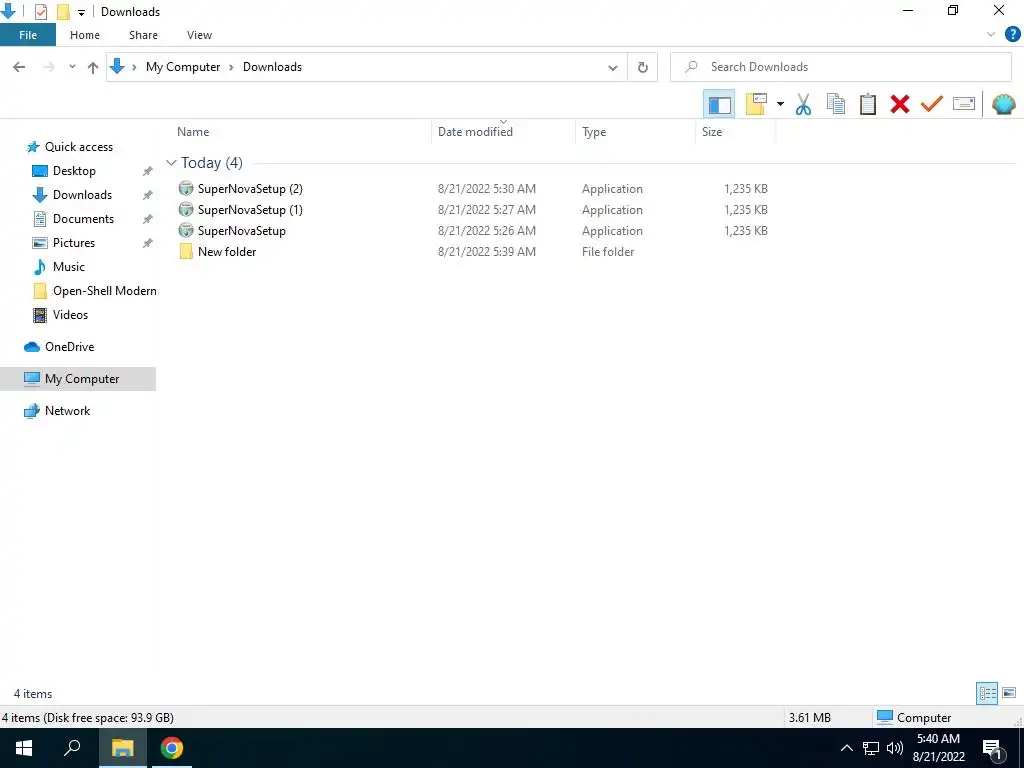Open the volume speaker tray icon
Viewport: 1024px width, 768px height.
click(x=894, y=748)
